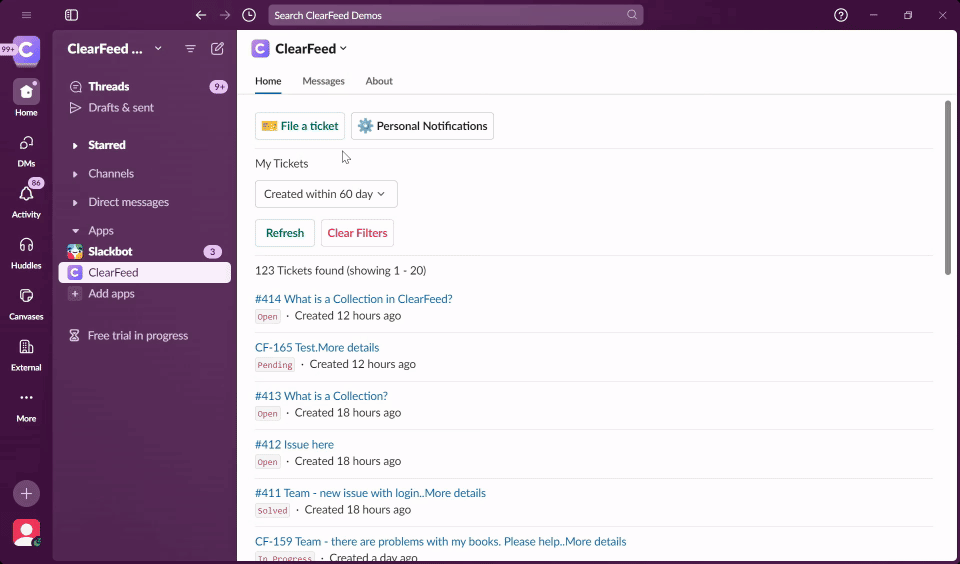Viewport: 960px width, 564px height.
Task: Switch to the About tab
Action: click(x=379, y=81)
